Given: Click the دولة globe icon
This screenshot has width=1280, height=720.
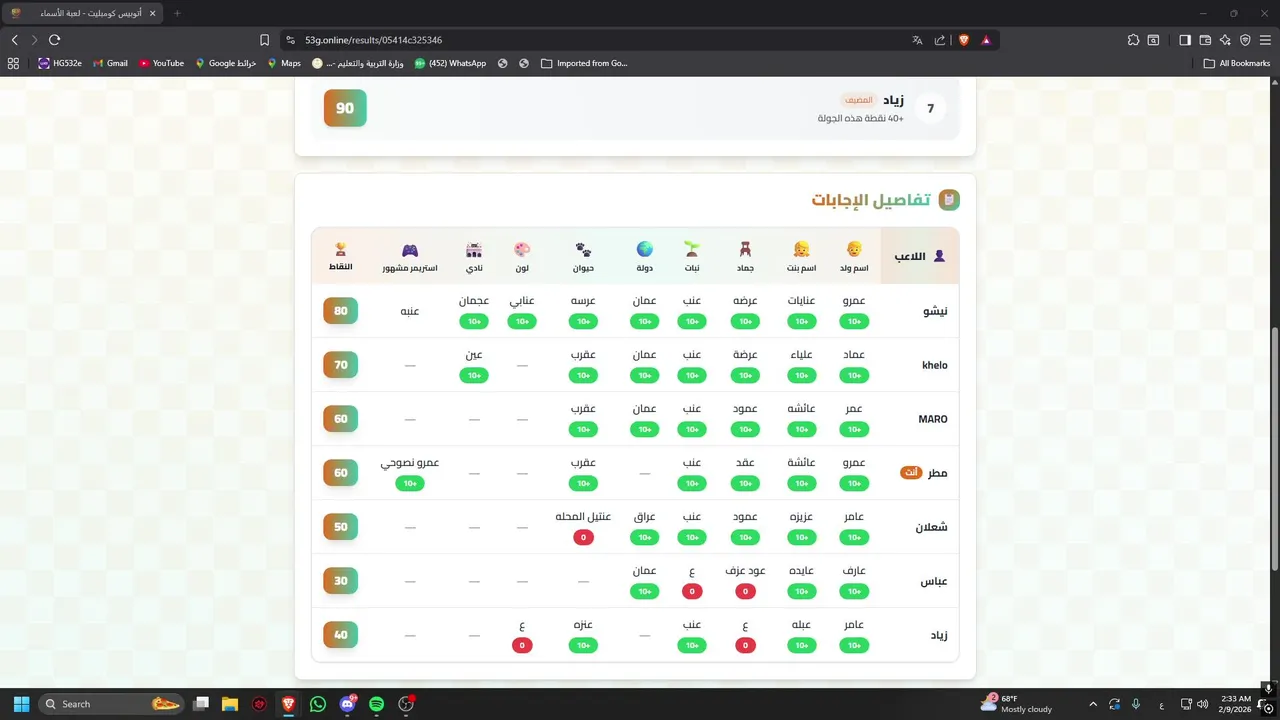Looking at the screenshot, I should tap(644, 249).
